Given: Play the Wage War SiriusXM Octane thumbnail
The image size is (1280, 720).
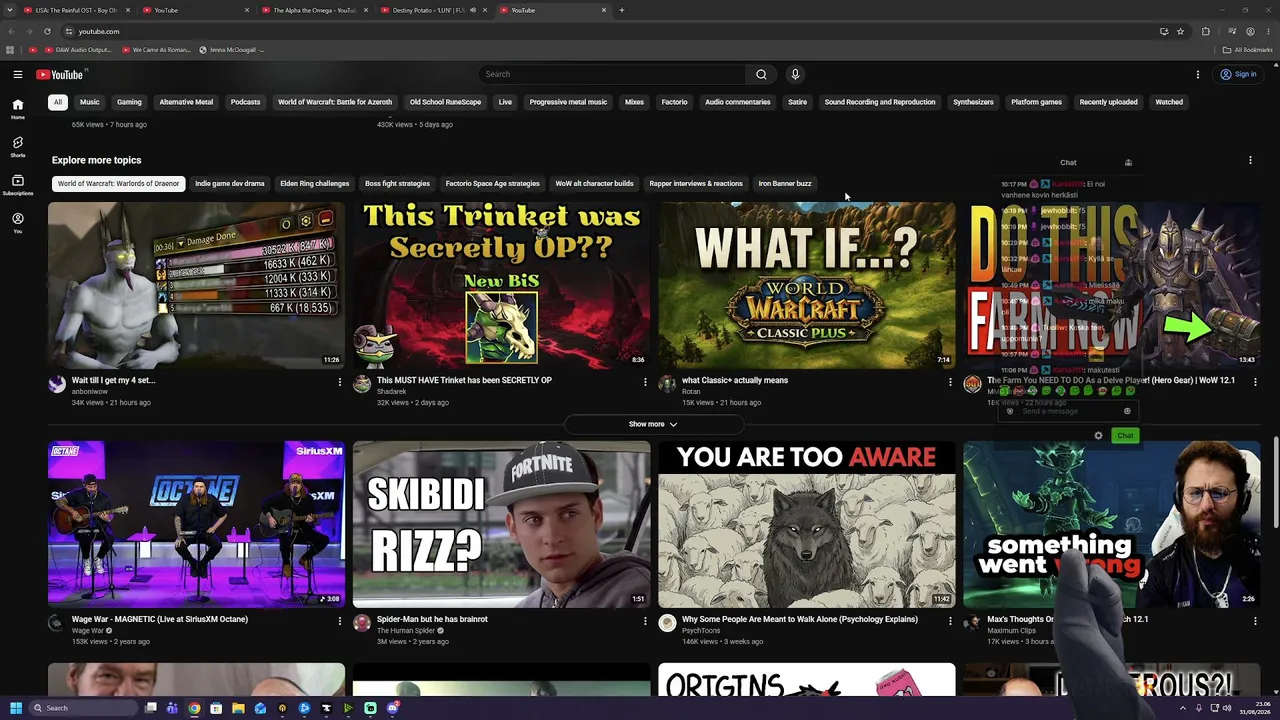Looking at the screenshot, I should click(x=196, y=524).
